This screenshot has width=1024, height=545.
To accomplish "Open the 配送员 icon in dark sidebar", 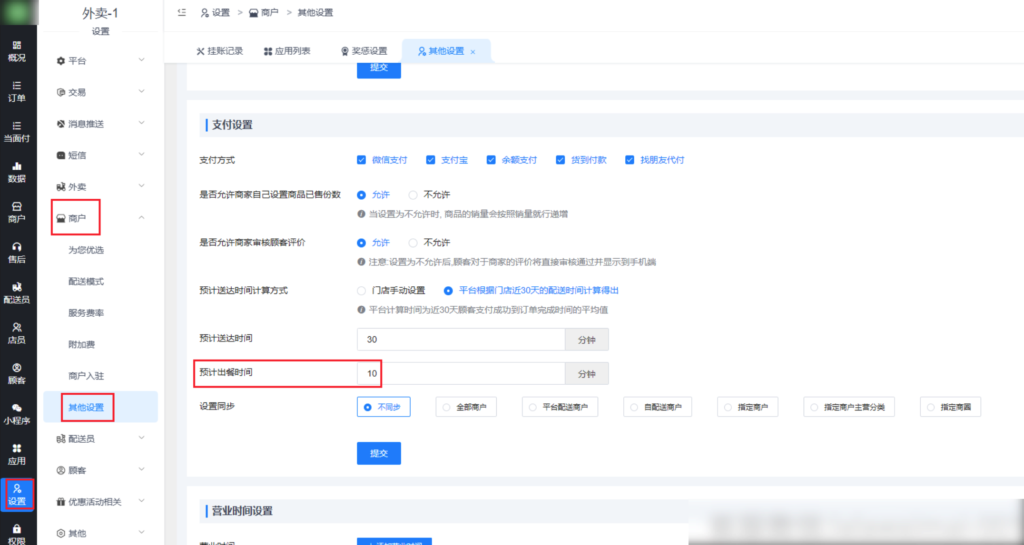I will pyautogui.click(x=17, y=293).
